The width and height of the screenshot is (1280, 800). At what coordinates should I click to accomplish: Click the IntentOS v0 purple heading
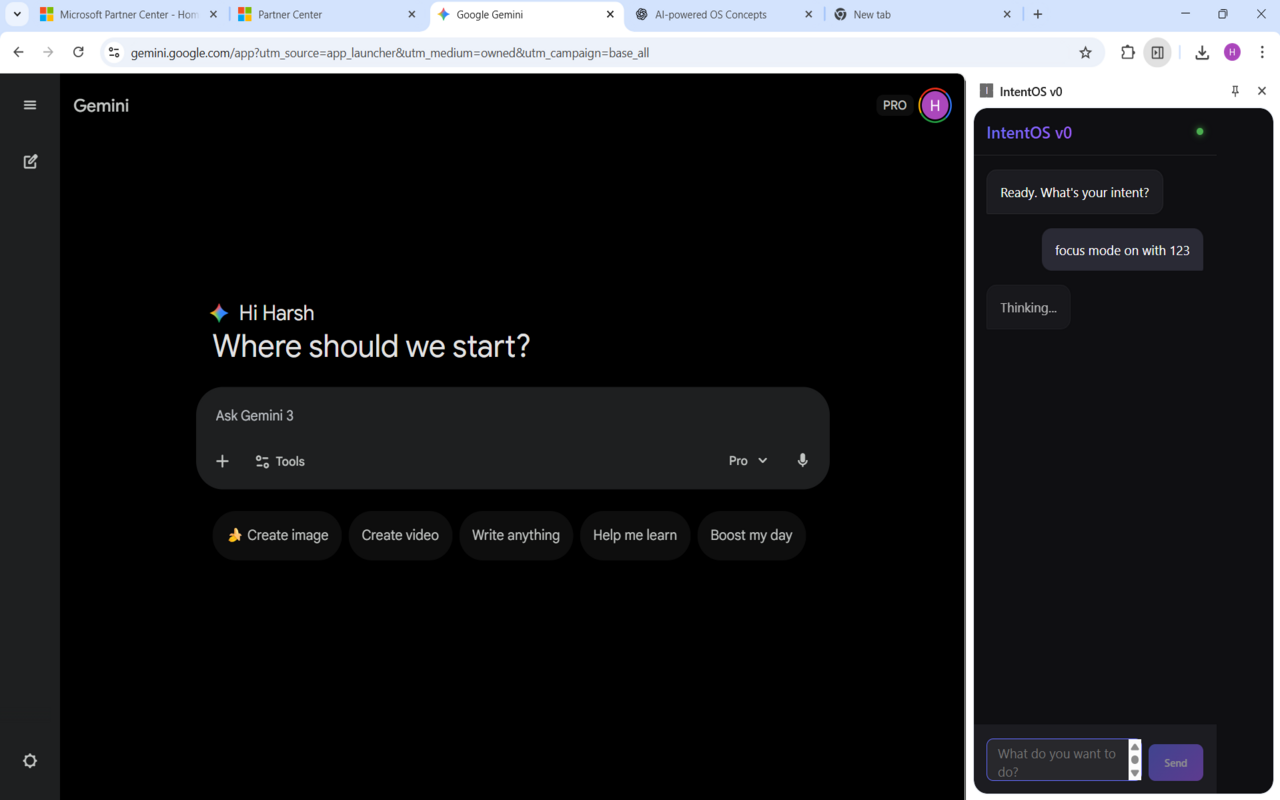[x=1029, y=133]
